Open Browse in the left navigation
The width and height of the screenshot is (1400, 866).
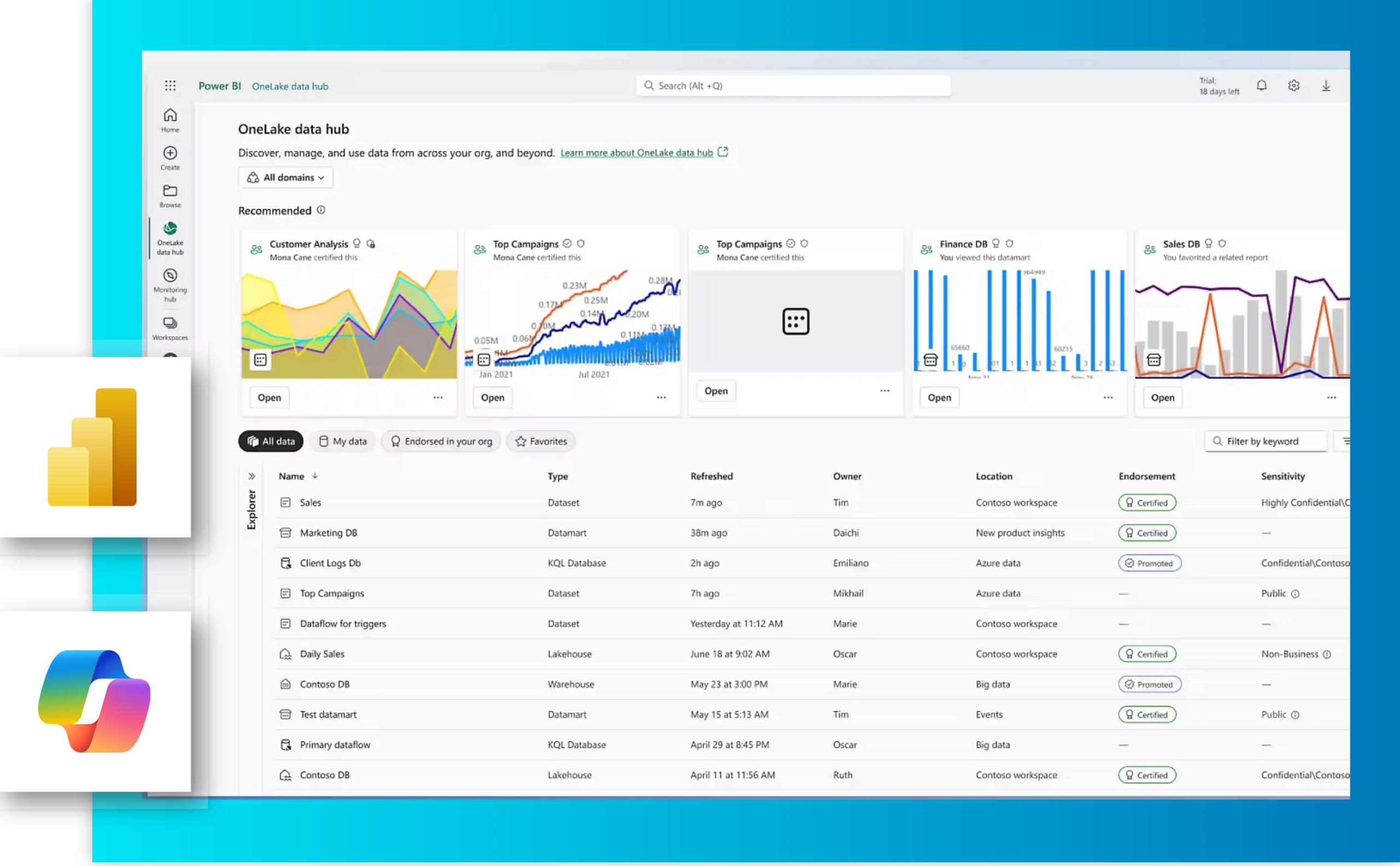point(170,196)
